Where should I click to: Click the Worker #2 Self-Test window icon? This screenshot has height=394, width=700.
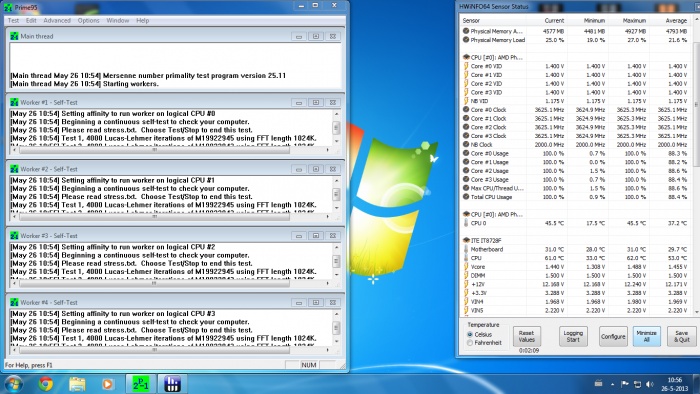click(14, 169)
